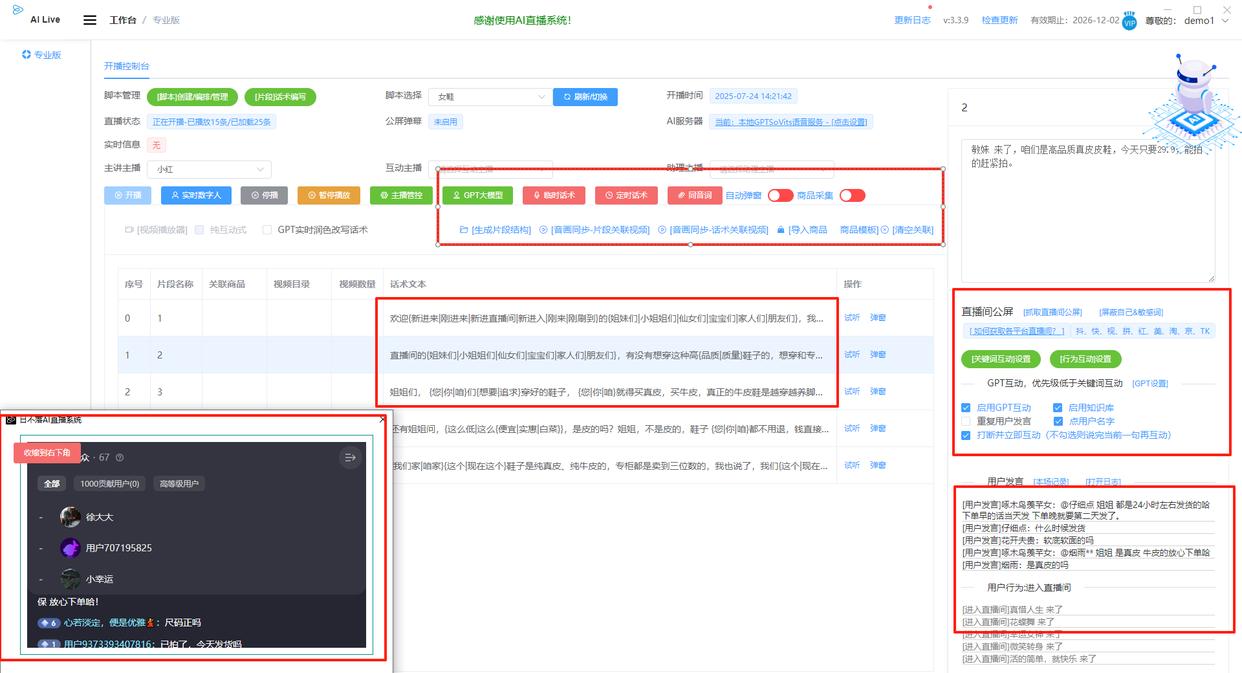Click [生成片段结构] folder link
This screenshot has height=673, width=1242.
tap(495, 229)
